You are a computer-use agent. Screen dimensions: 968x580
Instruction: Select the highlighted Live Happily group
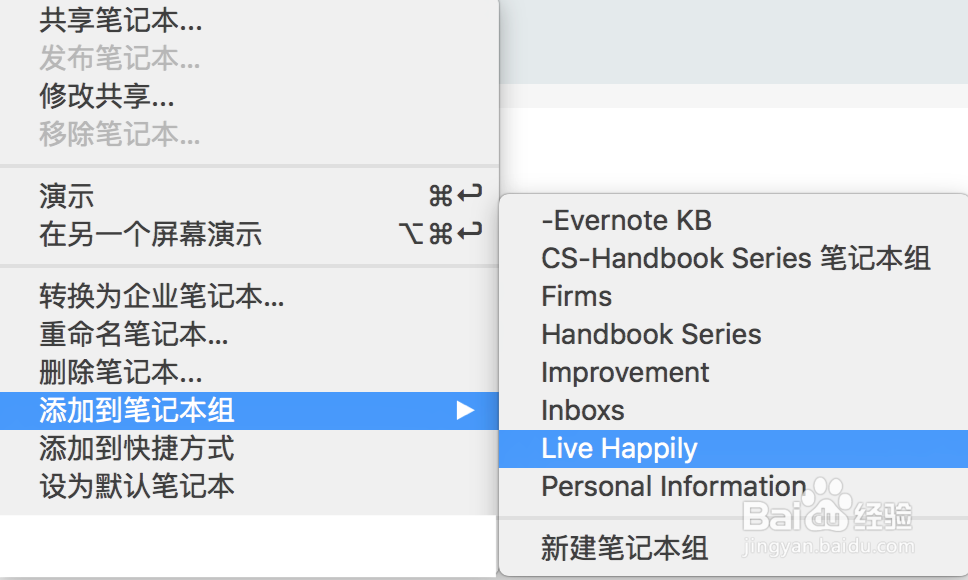619,448
